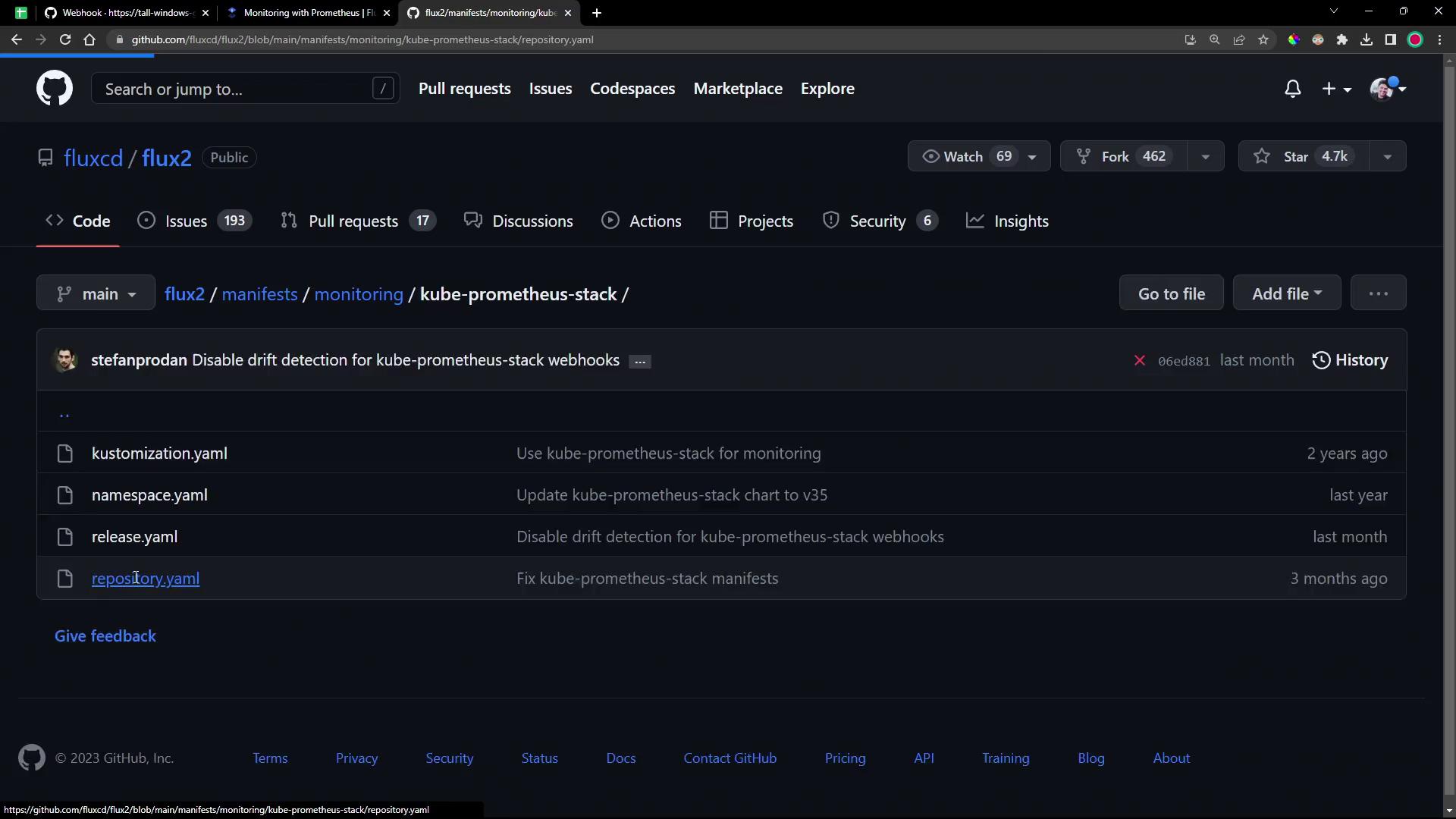Reload the page using the browser refresh icon
This screenshot has height=819, width=1456.
65,39
